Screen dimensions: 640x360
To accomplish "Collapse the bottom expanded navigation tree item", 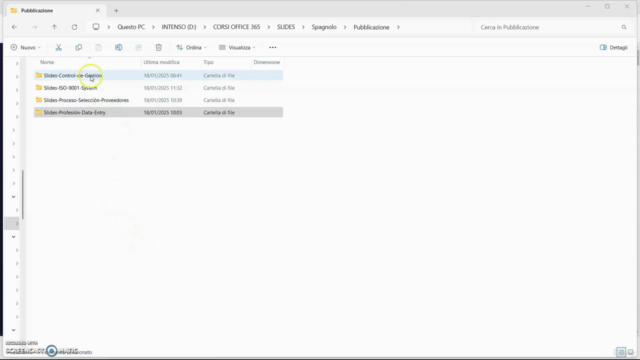I will click(x=13, y=330).
